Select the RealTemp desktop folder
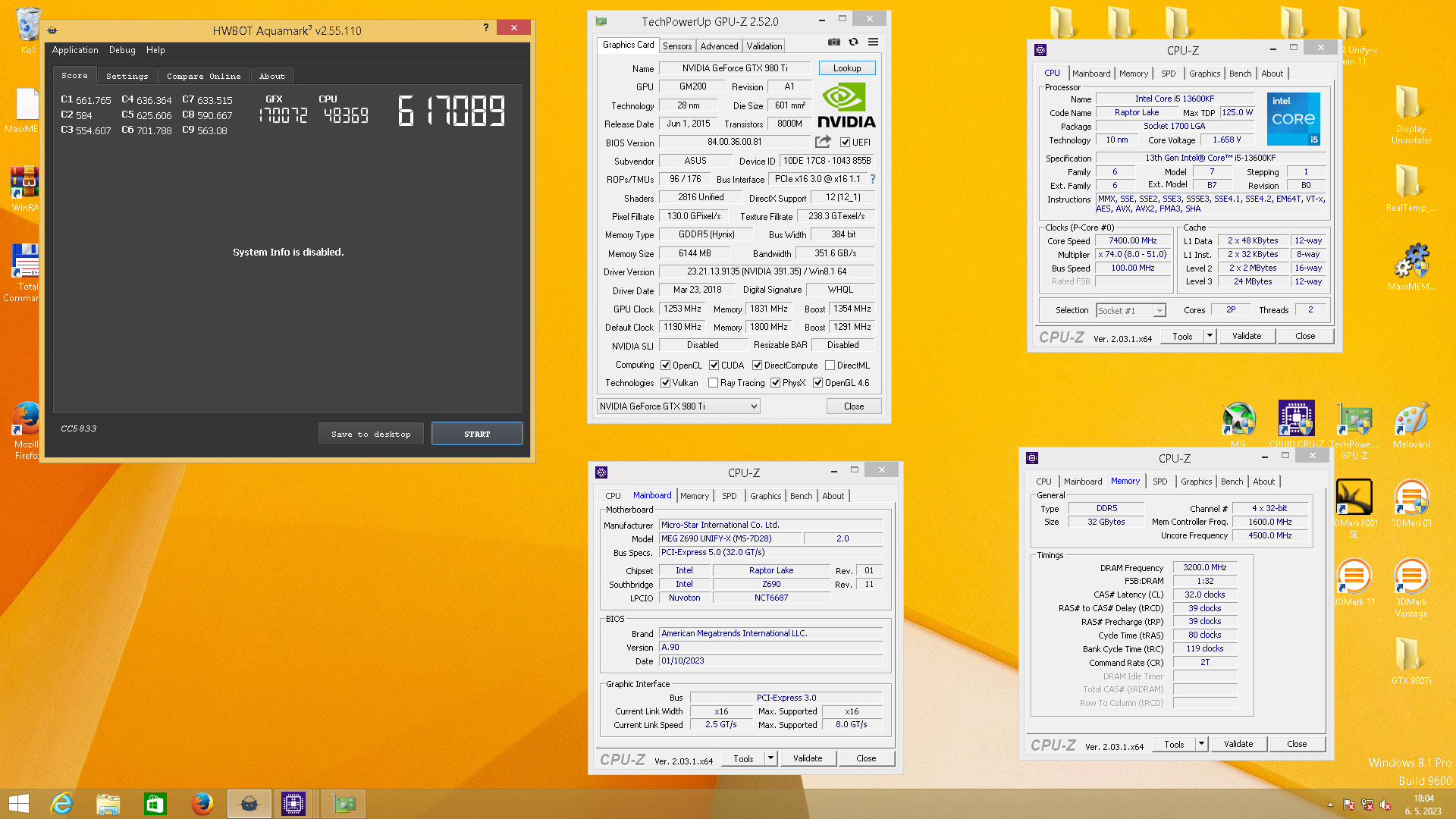The width and height of the screenshot is (1456, 819). [1411, 187]
